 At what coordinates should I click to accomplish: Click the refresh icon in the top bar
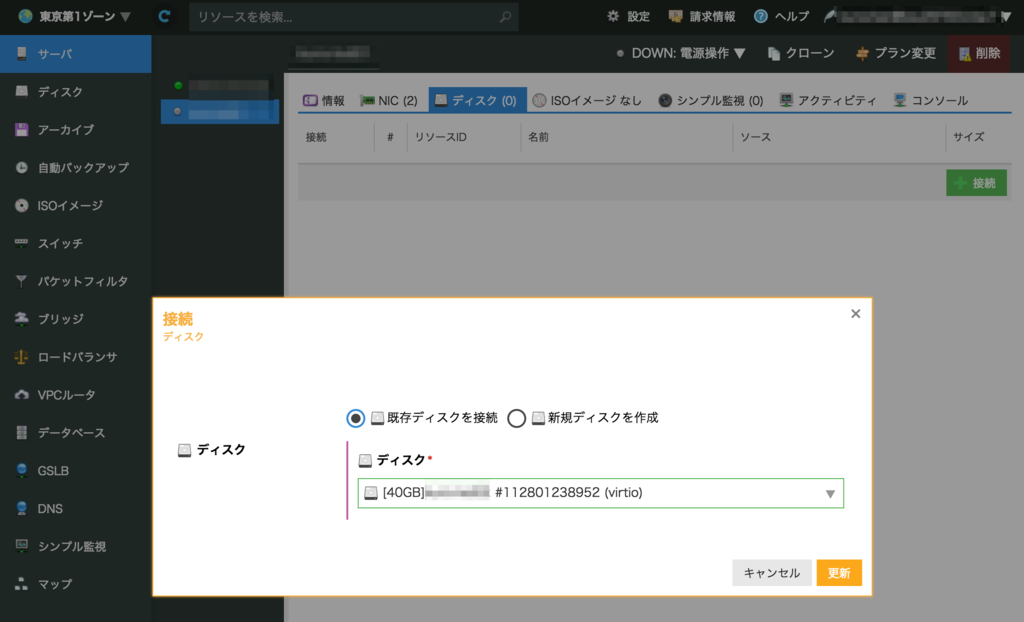[x=165, y=16]
